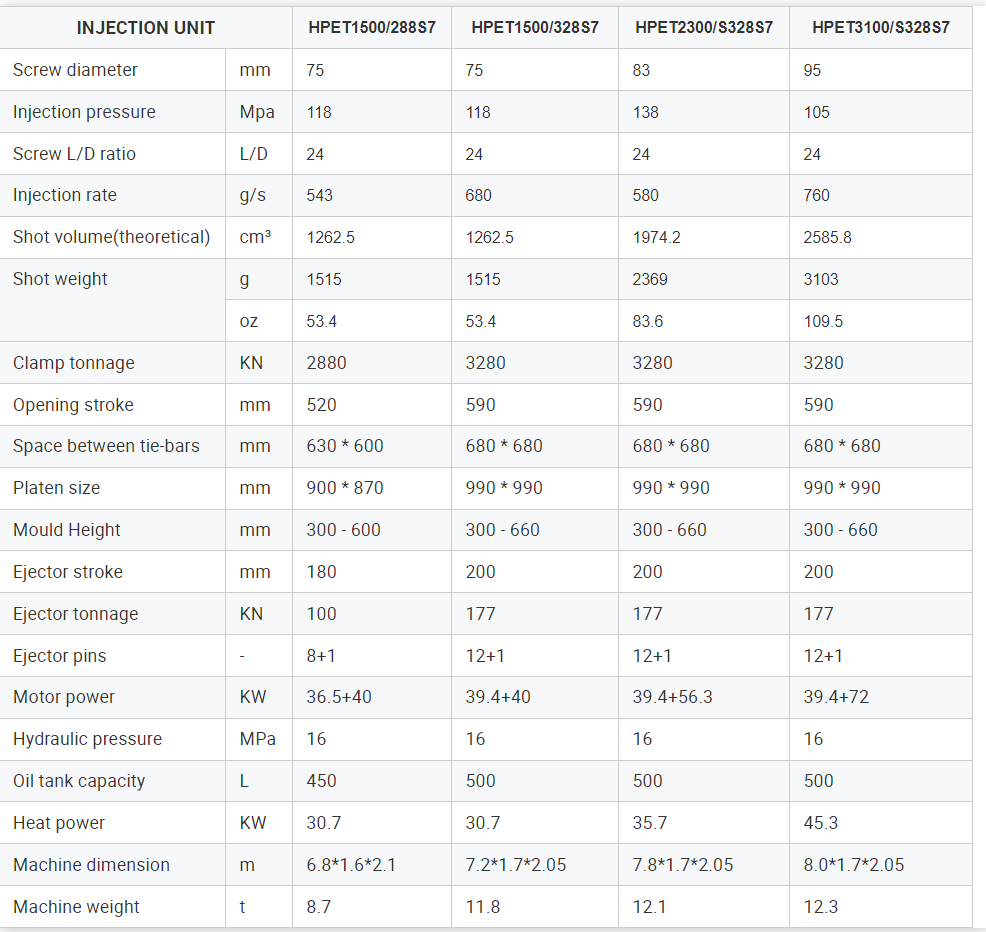Click the cm³ unit cell
Viewport: 986px width, 932px height.
pos(255,238)
